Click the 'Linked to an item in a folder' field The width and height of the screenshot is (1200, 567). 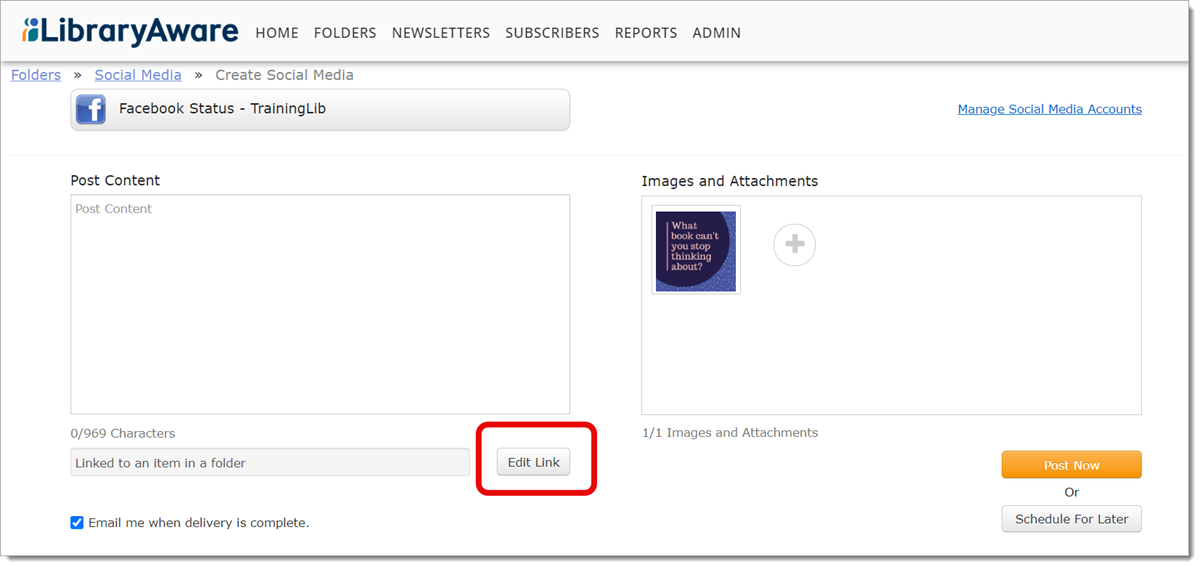[x=270, y=462]
